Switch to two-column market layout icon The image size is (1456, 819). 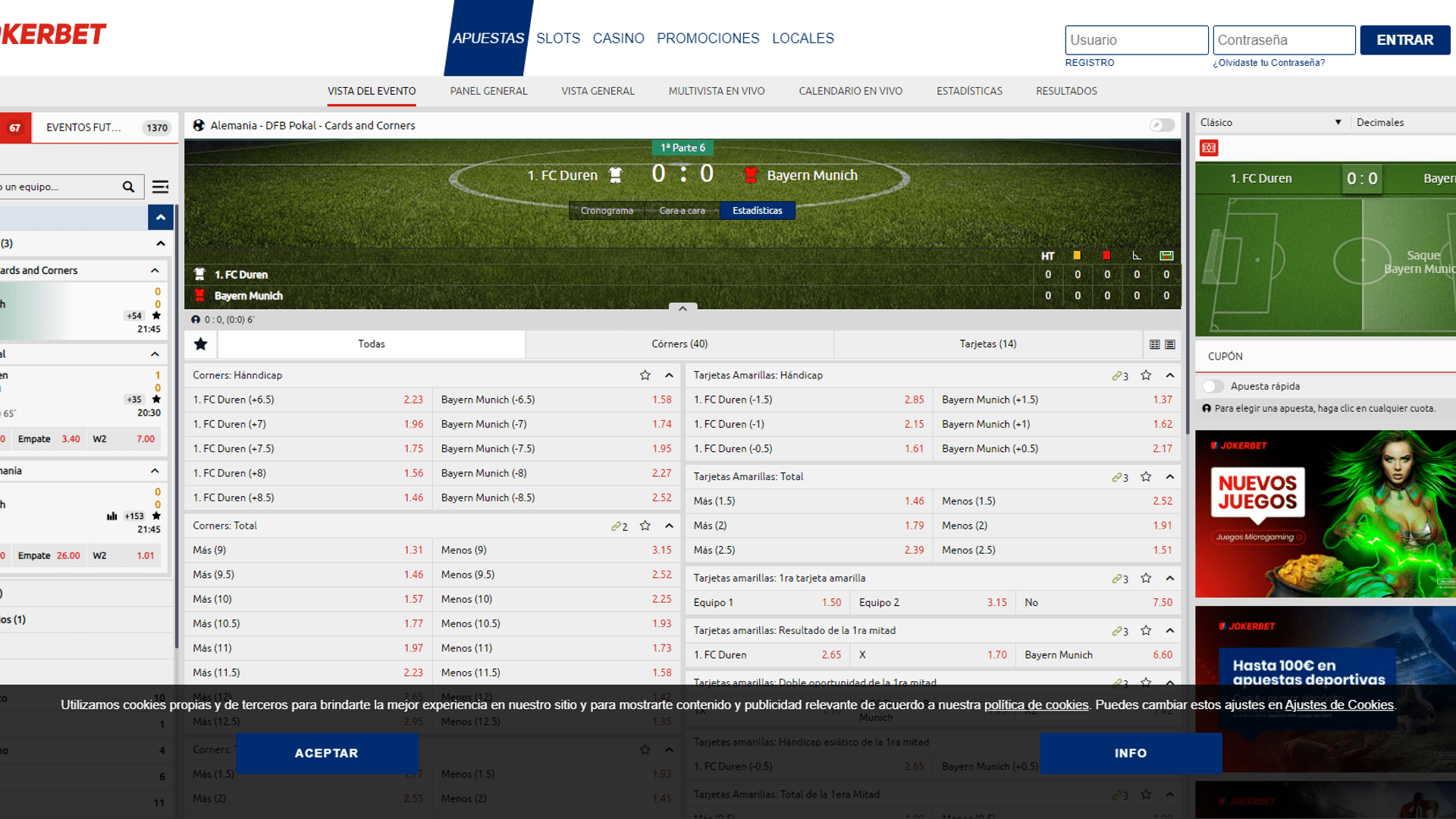[1154, 344]
